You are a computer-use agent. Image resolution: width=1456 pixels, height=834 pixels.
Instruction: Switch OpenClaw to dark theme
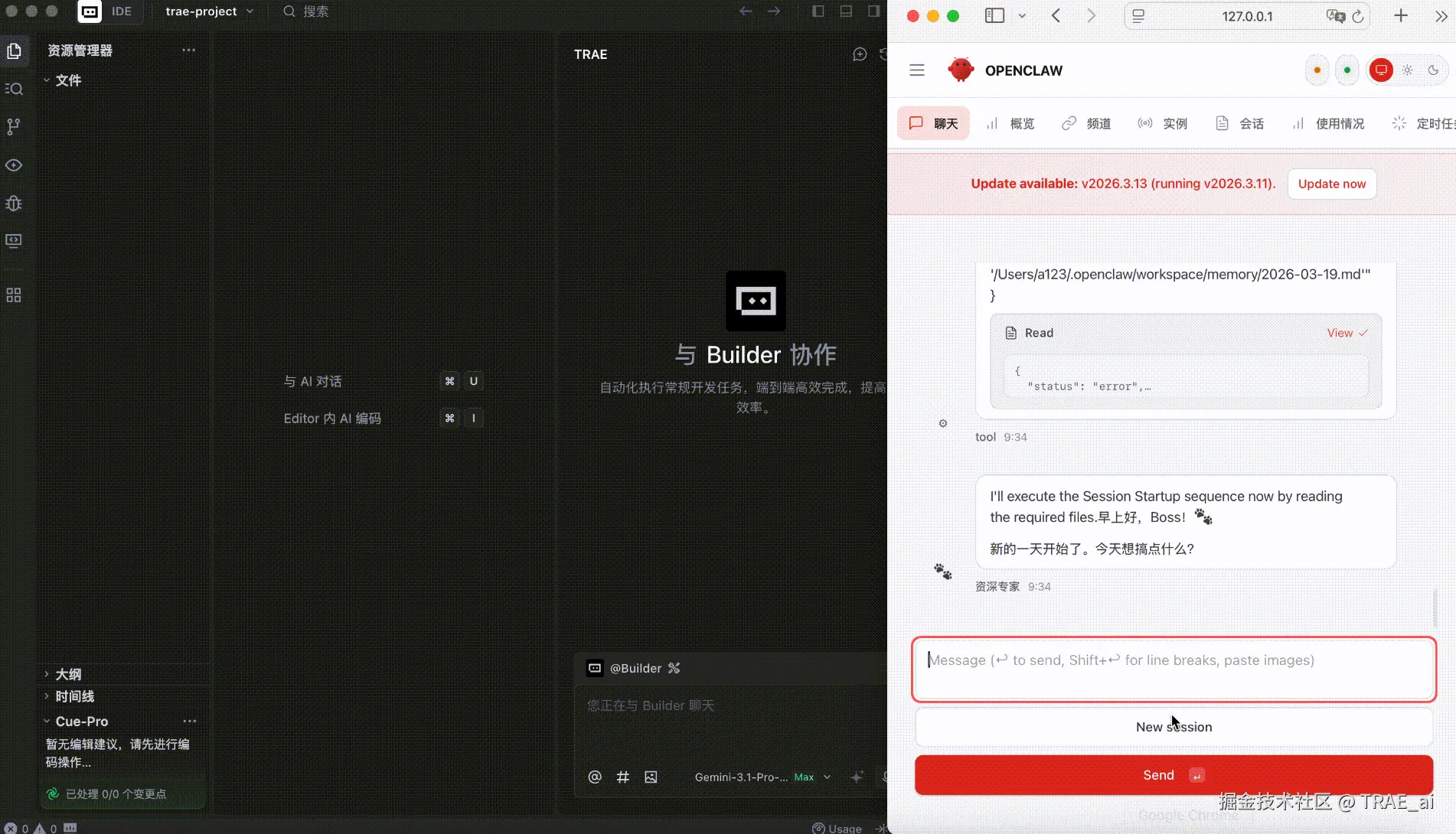(1434, 70)
